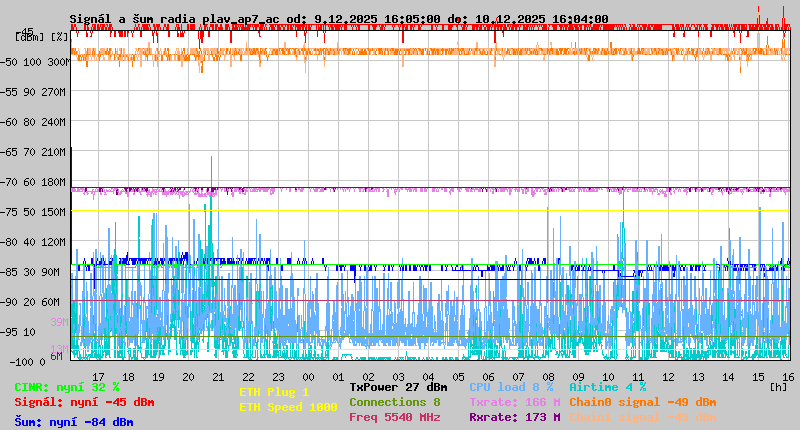This screenshot has width=800, height=430.
Task: Click the Chain0 signal -49 dBm label
Action: [x=642, y=402]
